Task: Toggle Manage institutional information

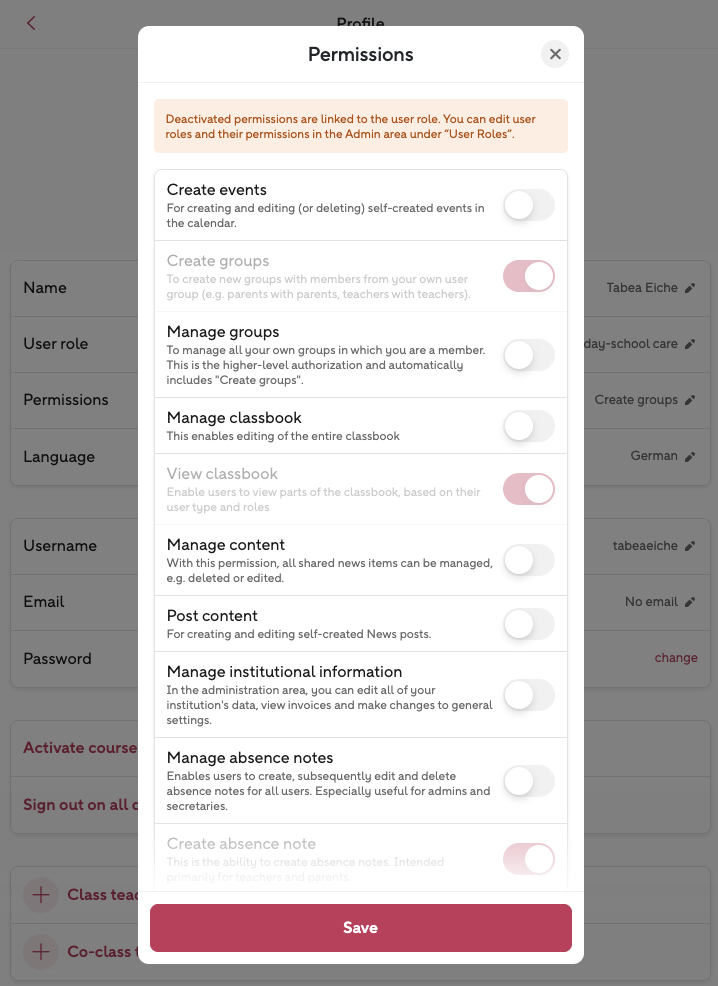Action: (528, 695)
